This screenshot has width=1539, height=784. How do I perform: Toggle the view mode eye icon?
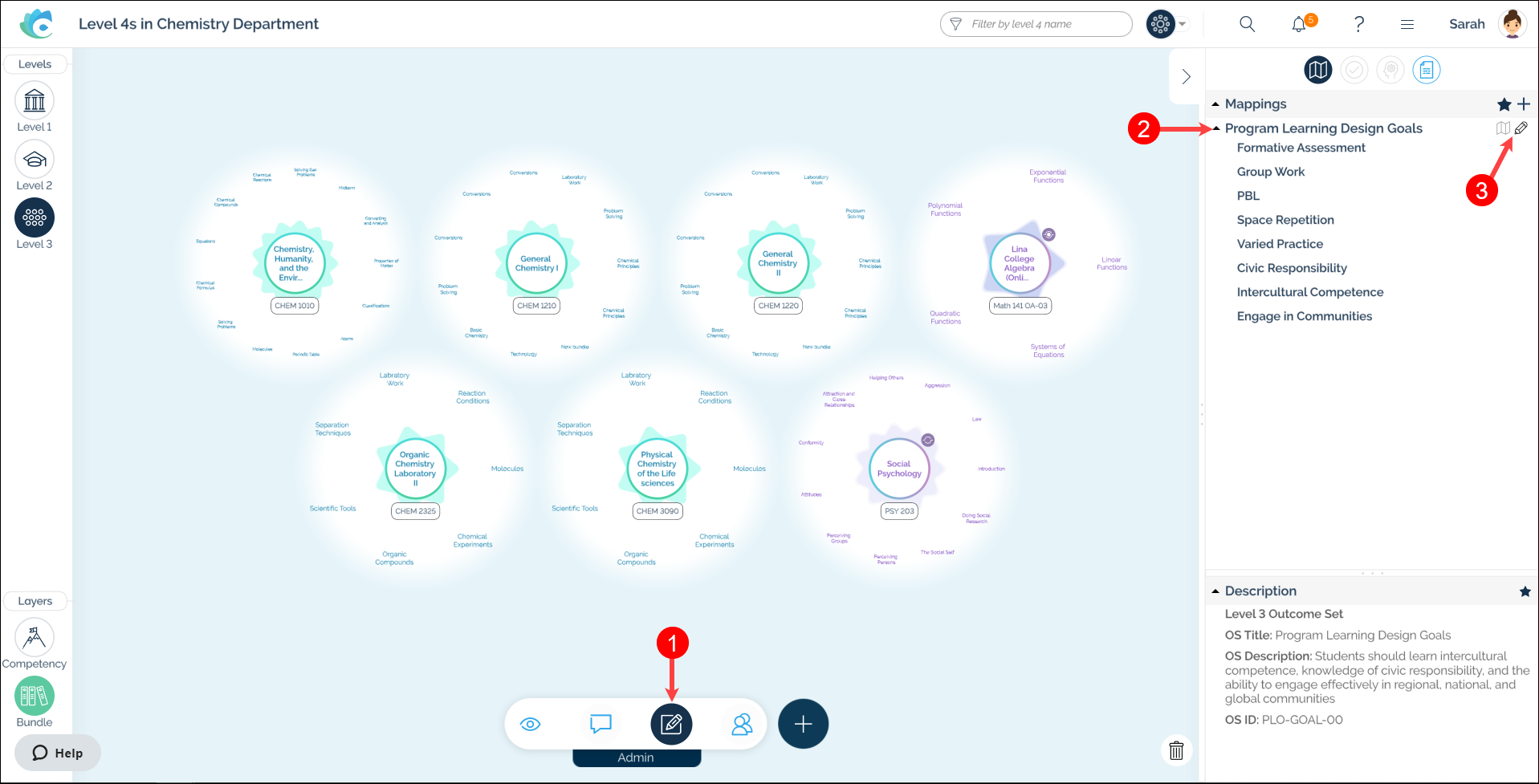tap(531, 724)
